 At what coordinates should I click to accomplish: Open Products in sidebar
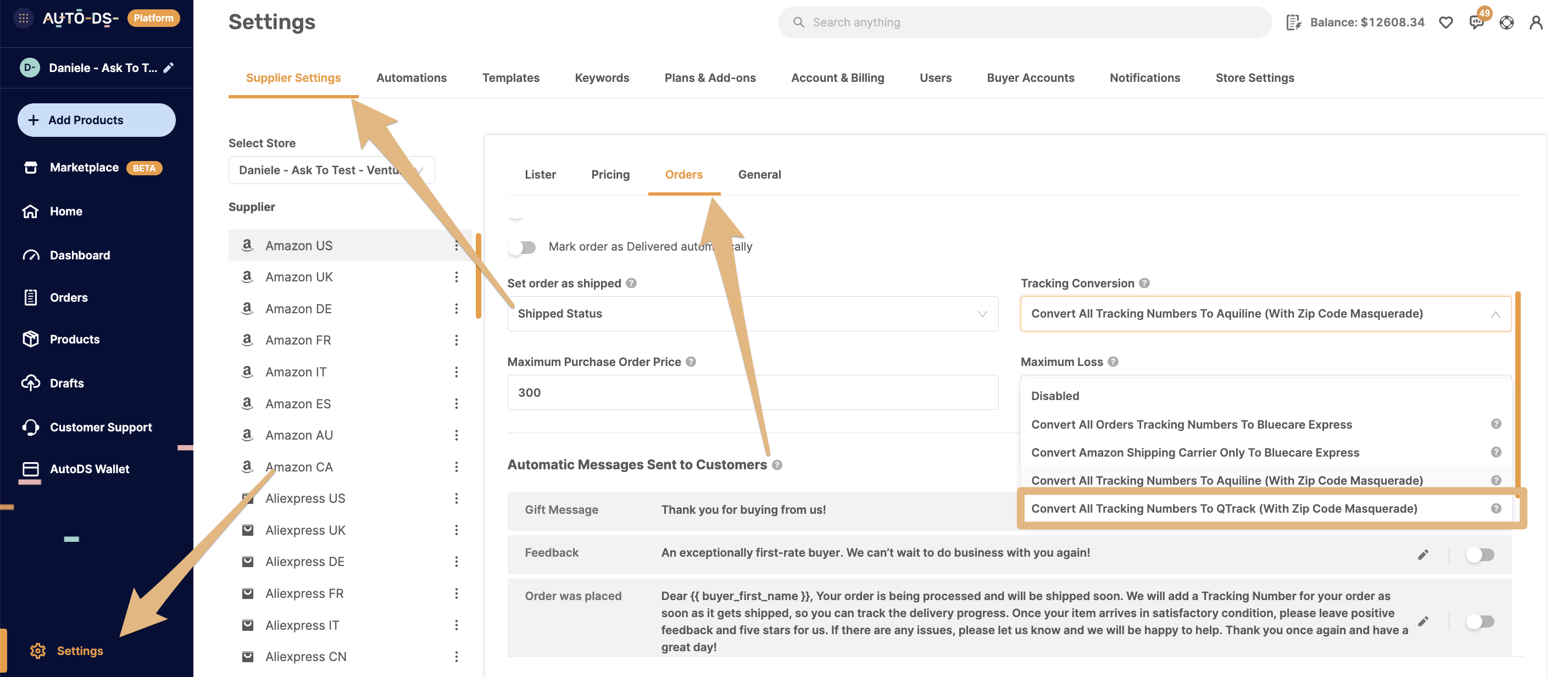pos(60,339)
